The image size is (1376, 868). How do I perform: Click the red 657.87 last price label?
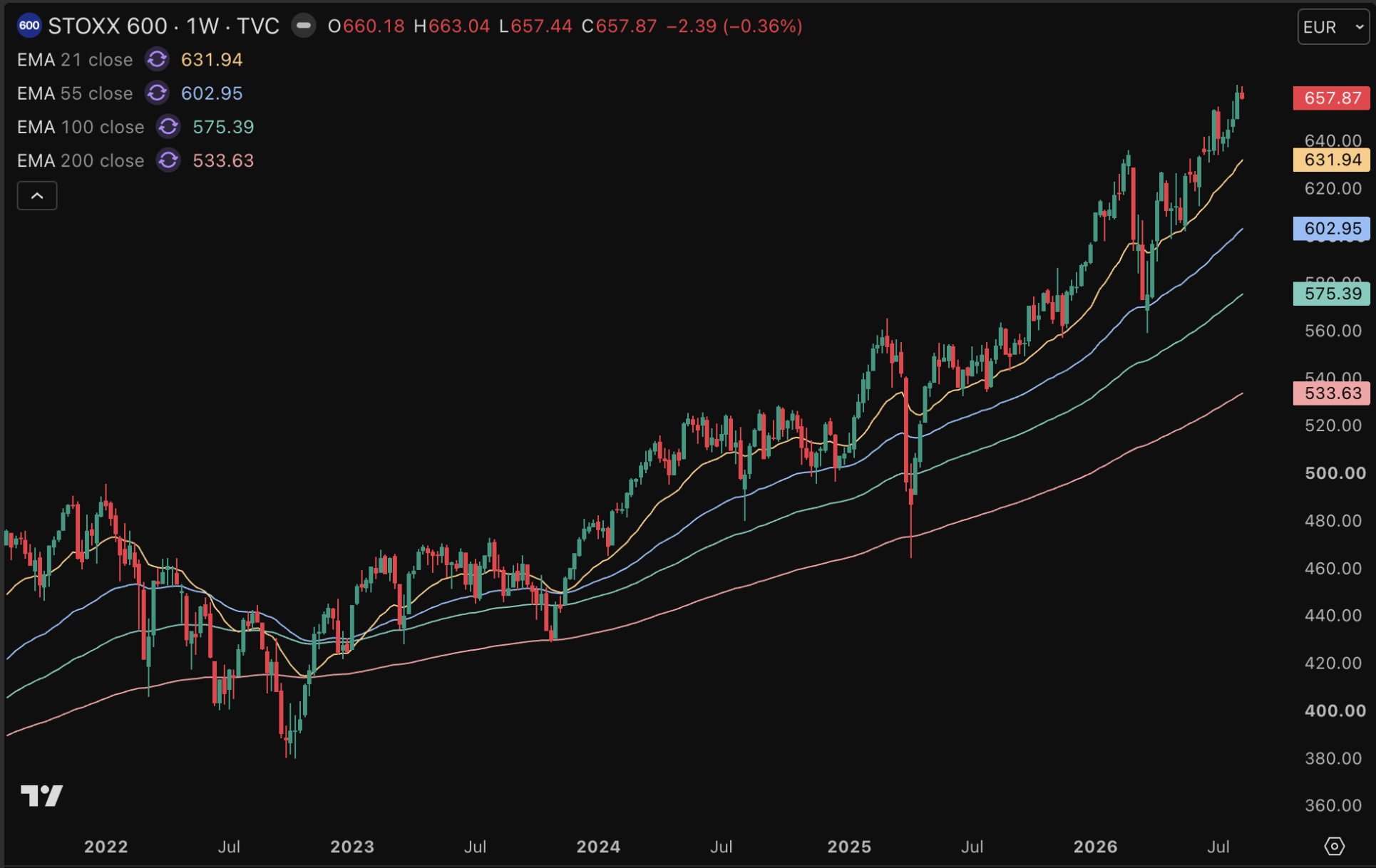pos(1331,98)
